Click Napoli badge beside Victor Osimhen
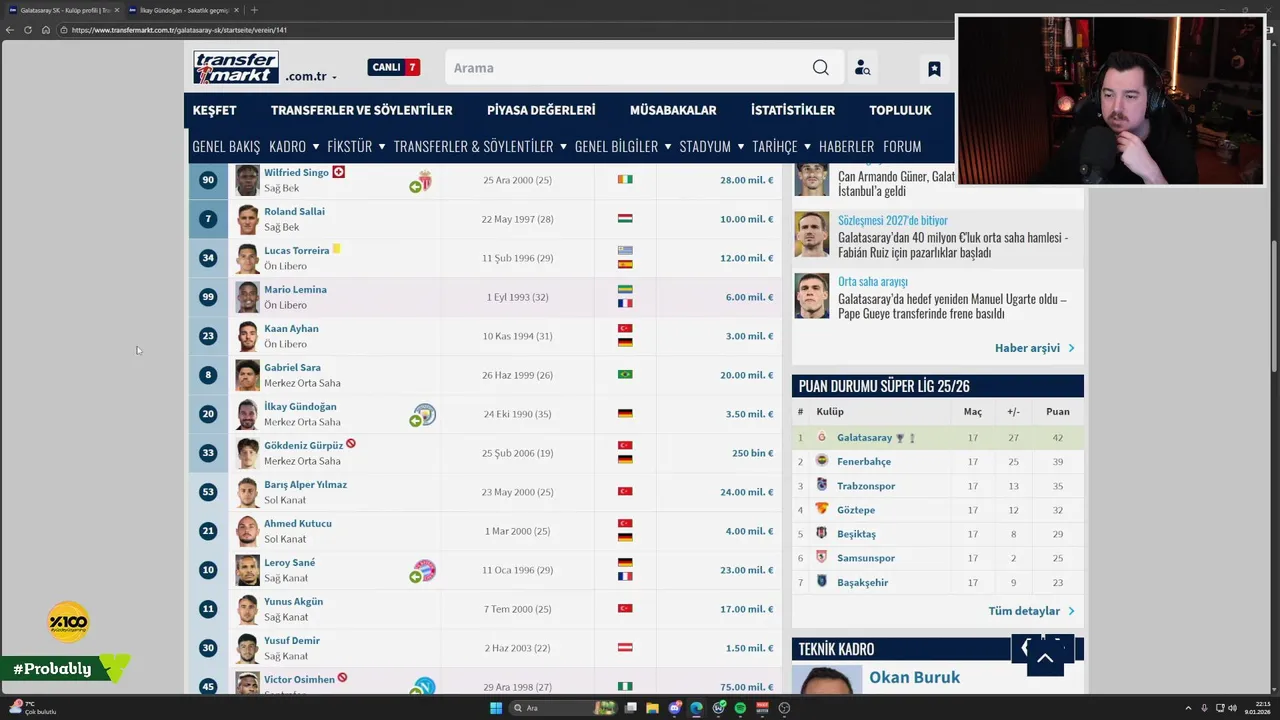This screenshot has height=720, width=1280. (x=425, y=687)
